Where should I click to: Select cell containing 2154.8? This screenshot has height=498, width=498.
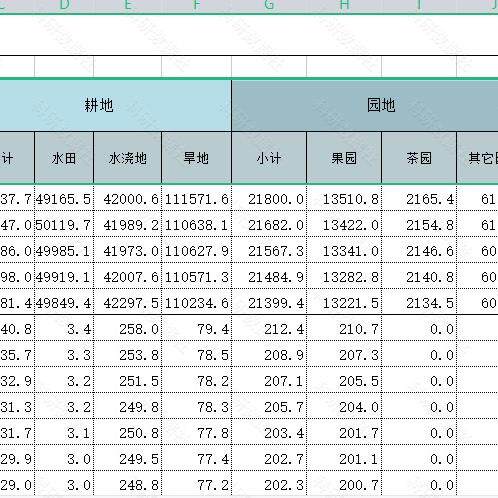pyautogui.click(x=419, y=224)
